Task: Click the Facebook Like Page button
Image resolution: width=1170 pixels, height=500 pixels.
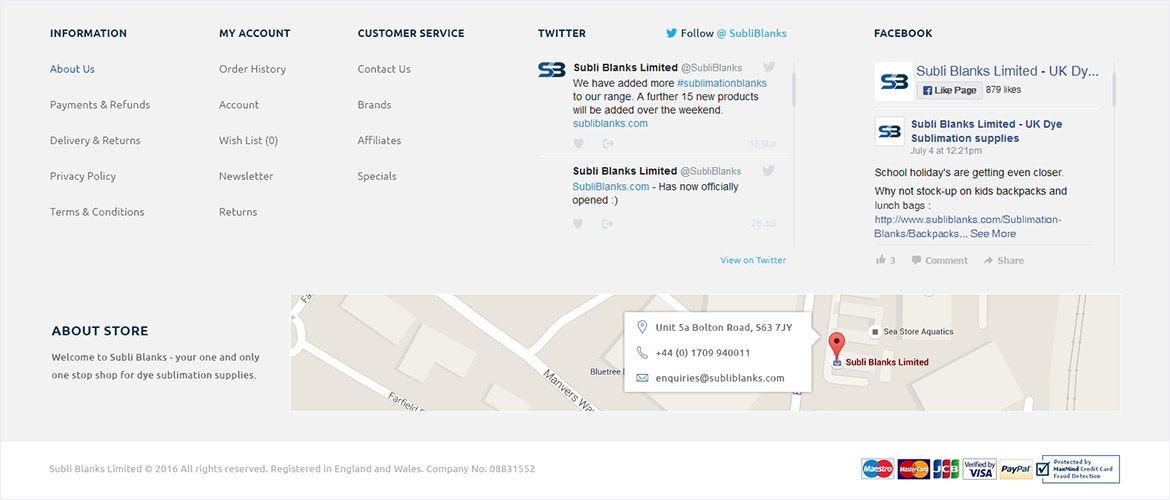Action: tap(949, 90)
